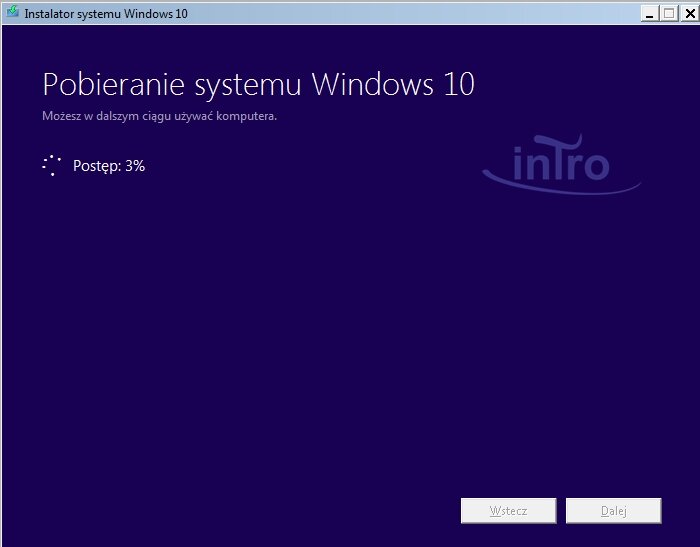Click the 'Postęp: 3%' progress text
The image size is (700, 547).
[x=109, y=166]
